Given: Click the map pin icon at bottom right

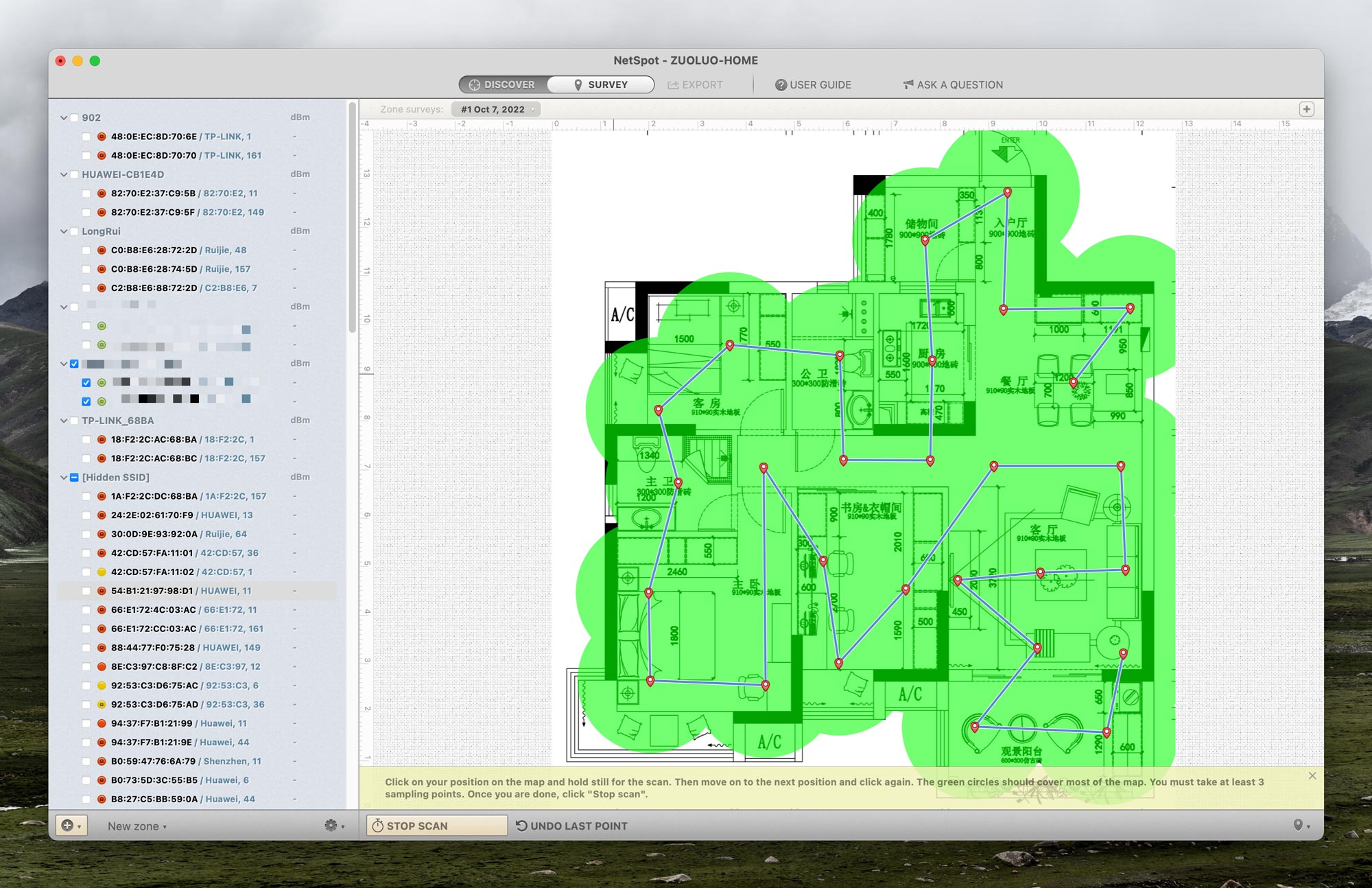Looking at the screenshot, I should (x=1298, y=826).
